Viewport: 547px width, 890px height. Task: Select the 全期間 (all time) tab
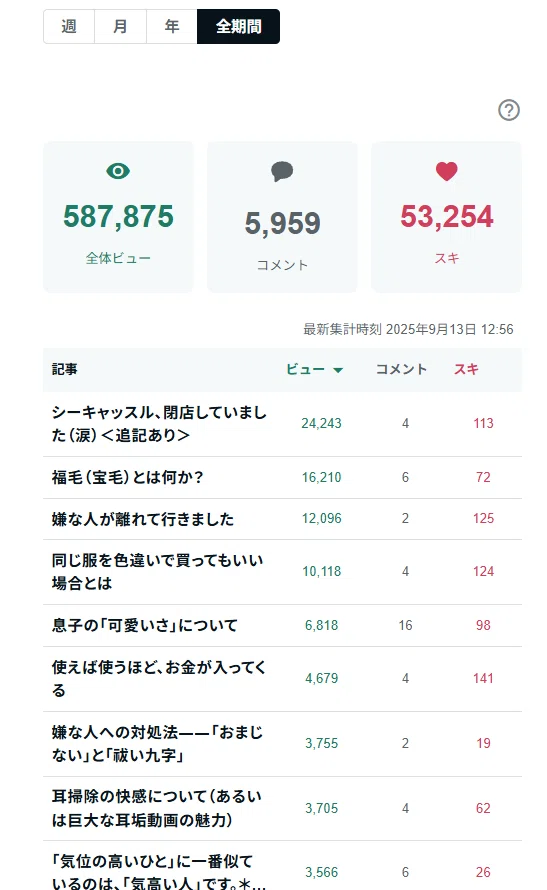238,26
